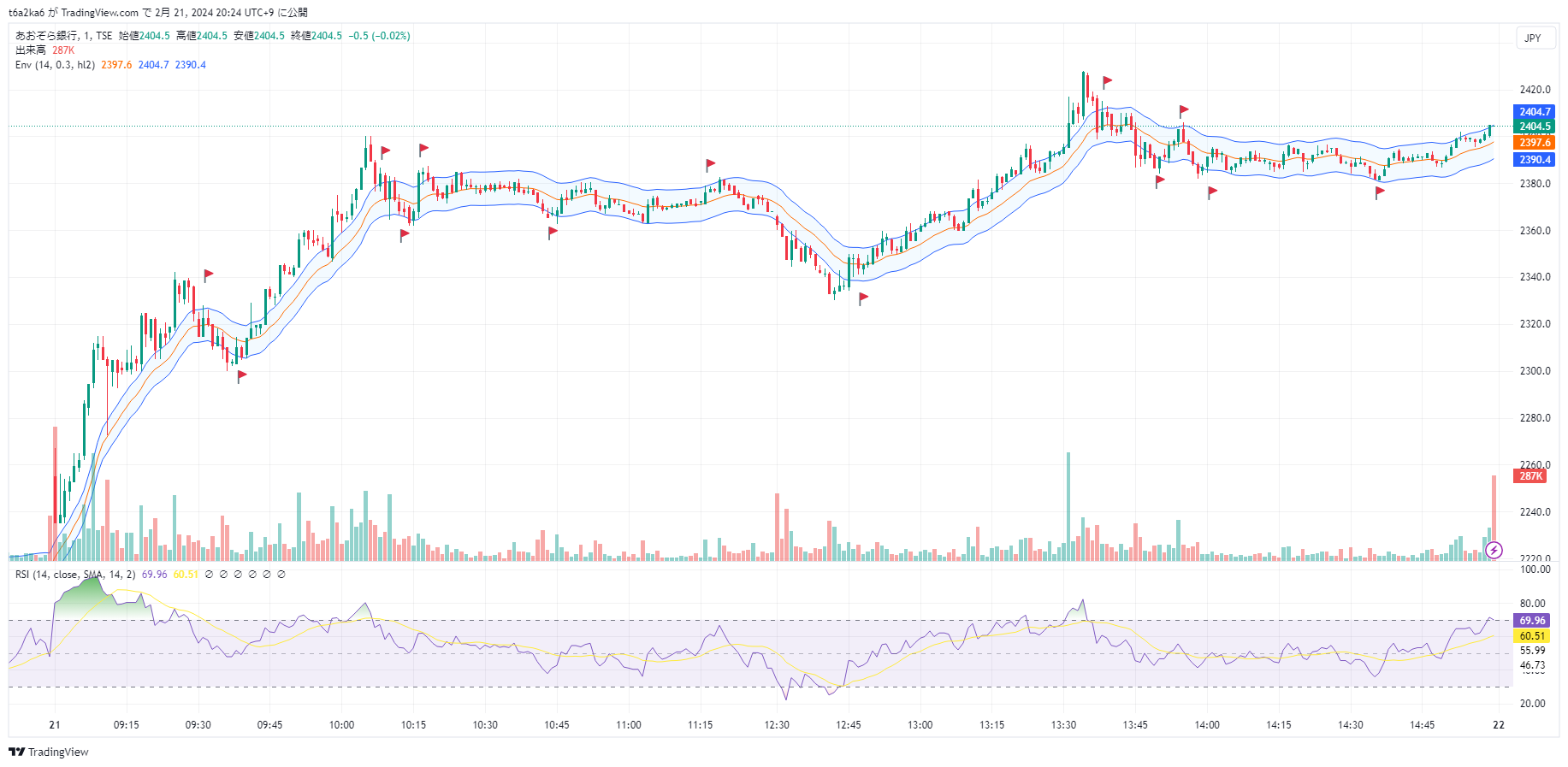The height and width of the screenshot is (767, 1568).
Task: Open the Env (14, 0.3, hl2) indicator legend
Action: click(55, 65)
